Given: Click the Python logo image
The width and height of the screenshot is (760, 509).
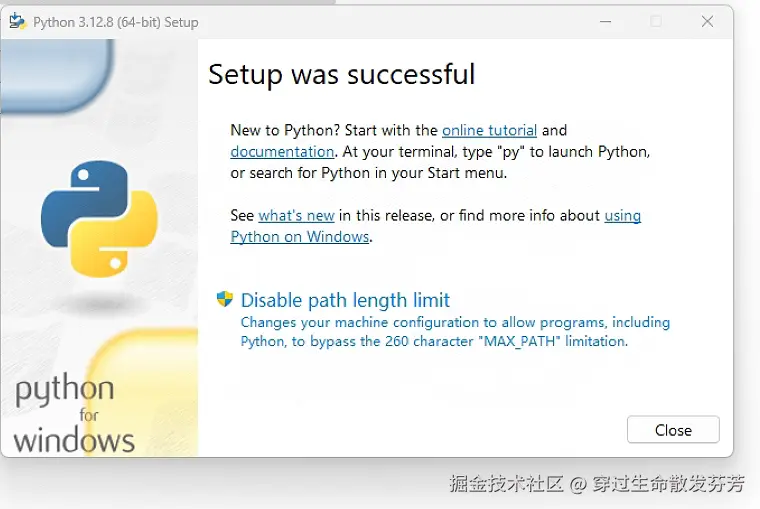Looking at the screenshot, I should click(x=99, y=219).
